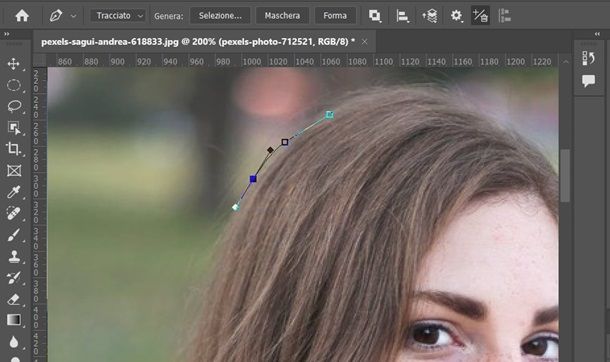Click the black diamond point on the path
This screenshot has width=610, height=362.
pyautogui.click(x=270, y=150)
